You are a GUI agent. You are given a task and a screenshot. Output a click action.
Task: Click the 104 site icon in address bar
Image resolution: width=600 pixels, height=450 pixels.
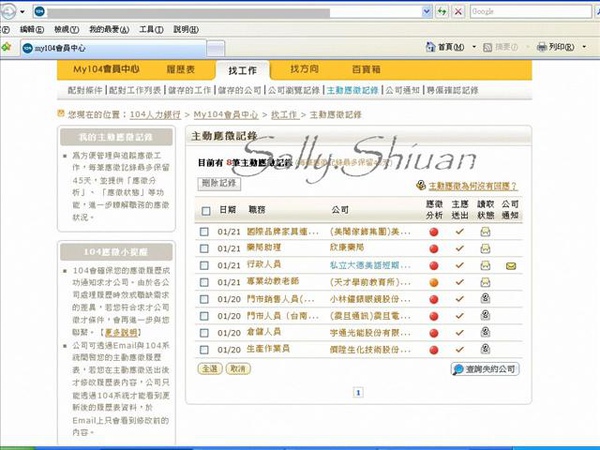(39, 11)
